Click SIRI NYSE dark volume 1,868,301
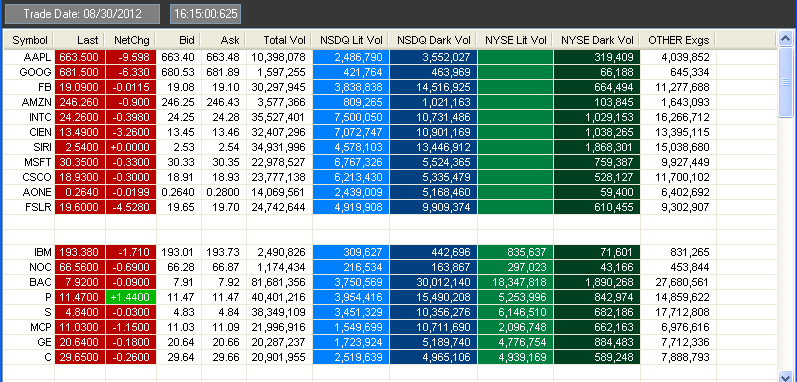Viewport: 797px width, 382px height. click(598, 147)
